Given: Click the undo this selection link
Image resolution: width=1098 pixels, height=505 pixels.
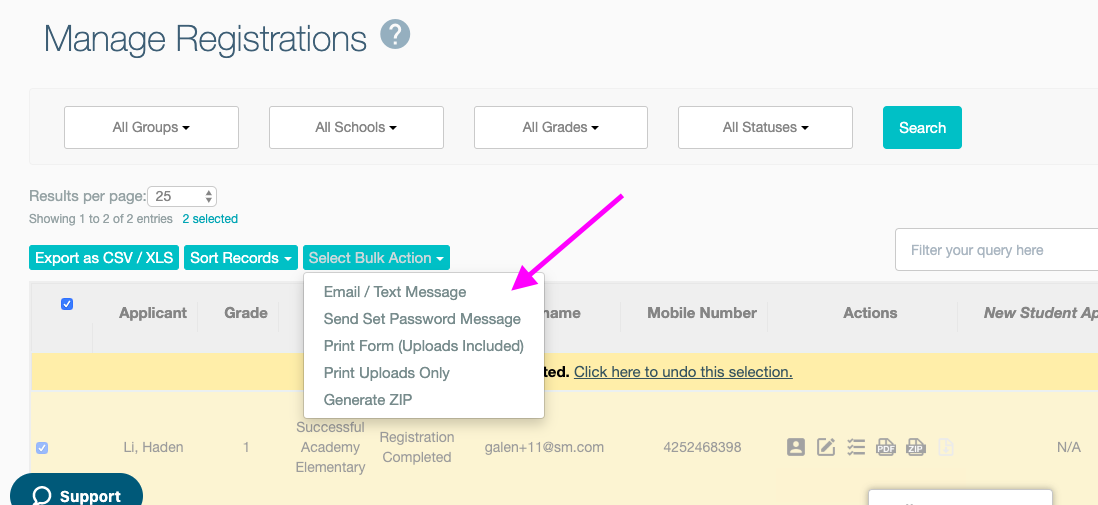Looking at the screenshot, I should (683, 372).
